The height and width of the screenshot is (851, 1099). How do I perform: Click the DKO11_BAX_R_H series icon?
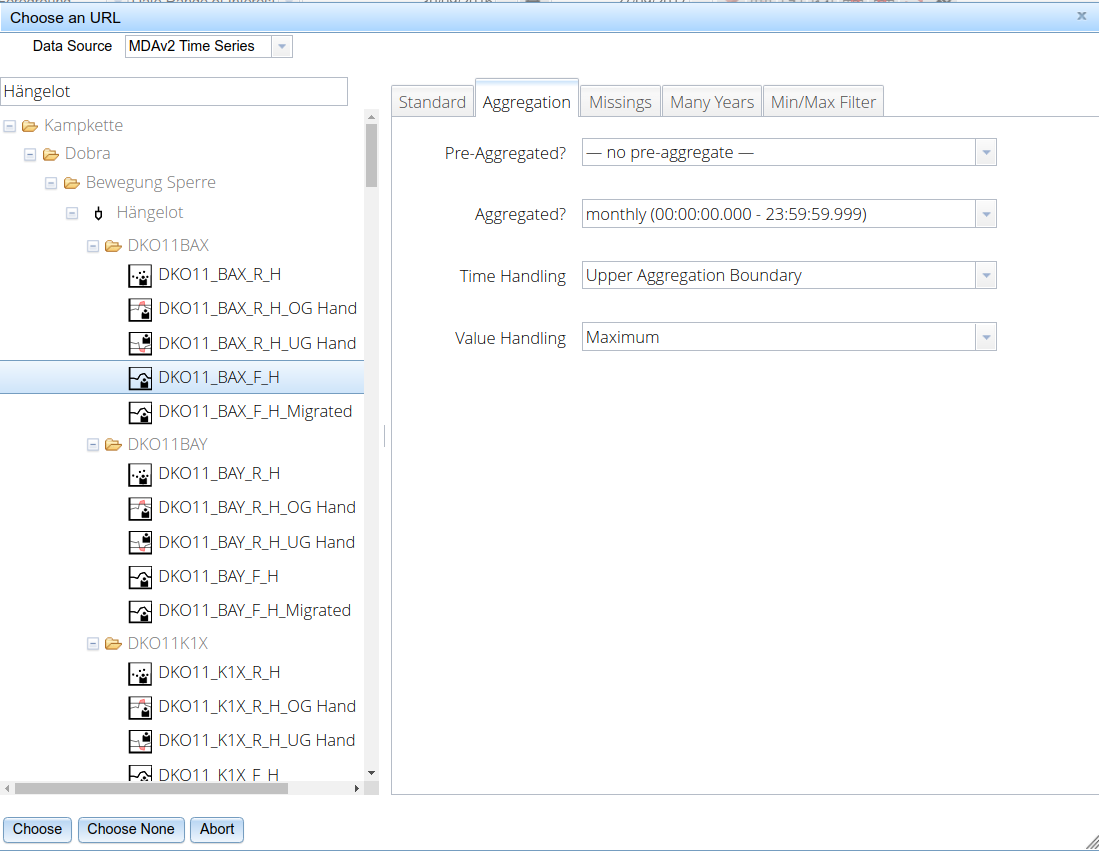click(141, 275)
